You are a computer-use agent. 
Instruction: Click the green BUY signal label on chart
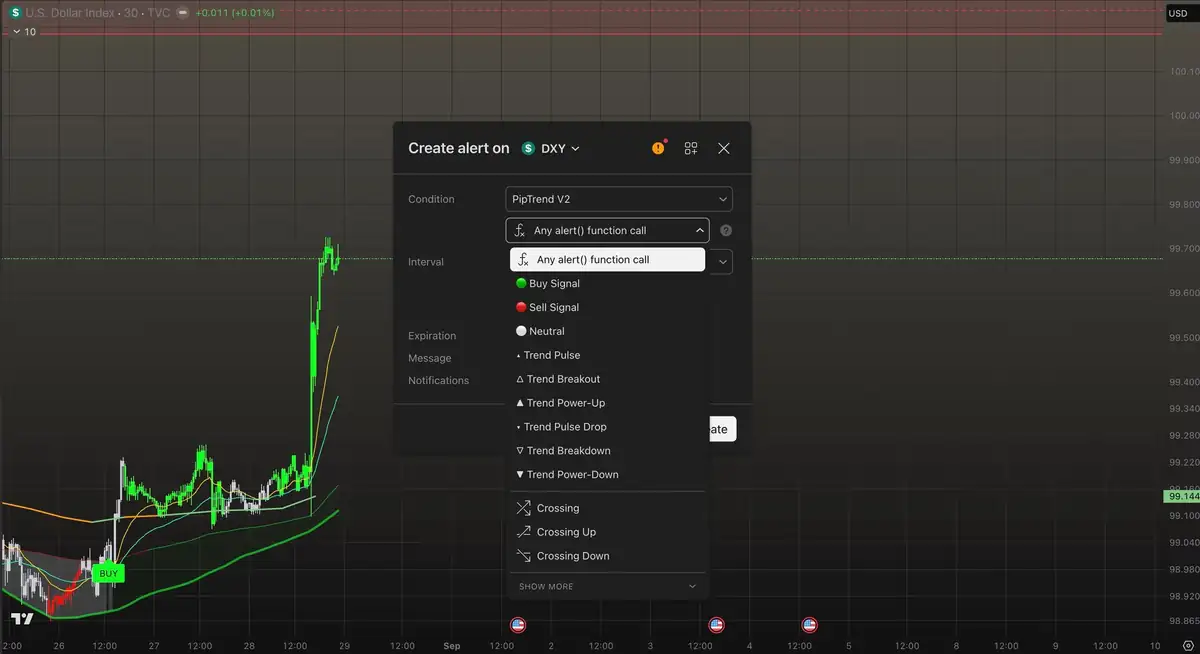(x=108, y=574)
